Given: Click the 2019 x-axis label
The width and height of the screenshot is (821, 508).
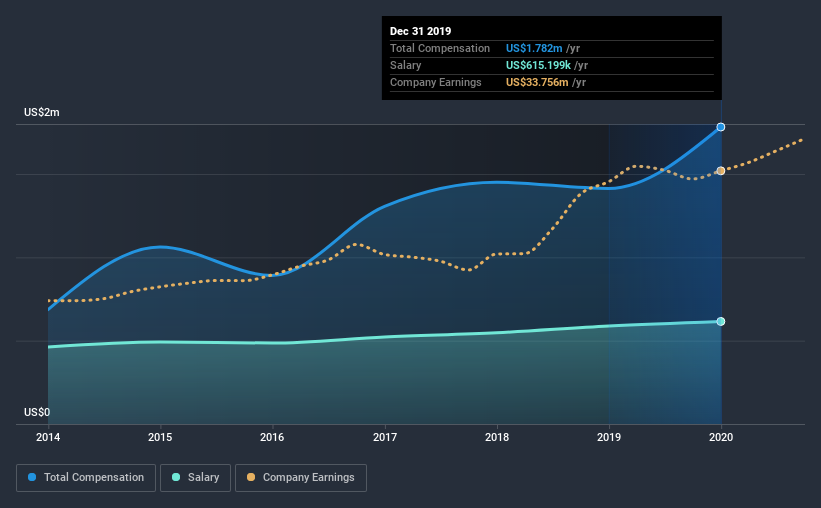Looking at the screenshot, I should (608, 437).
